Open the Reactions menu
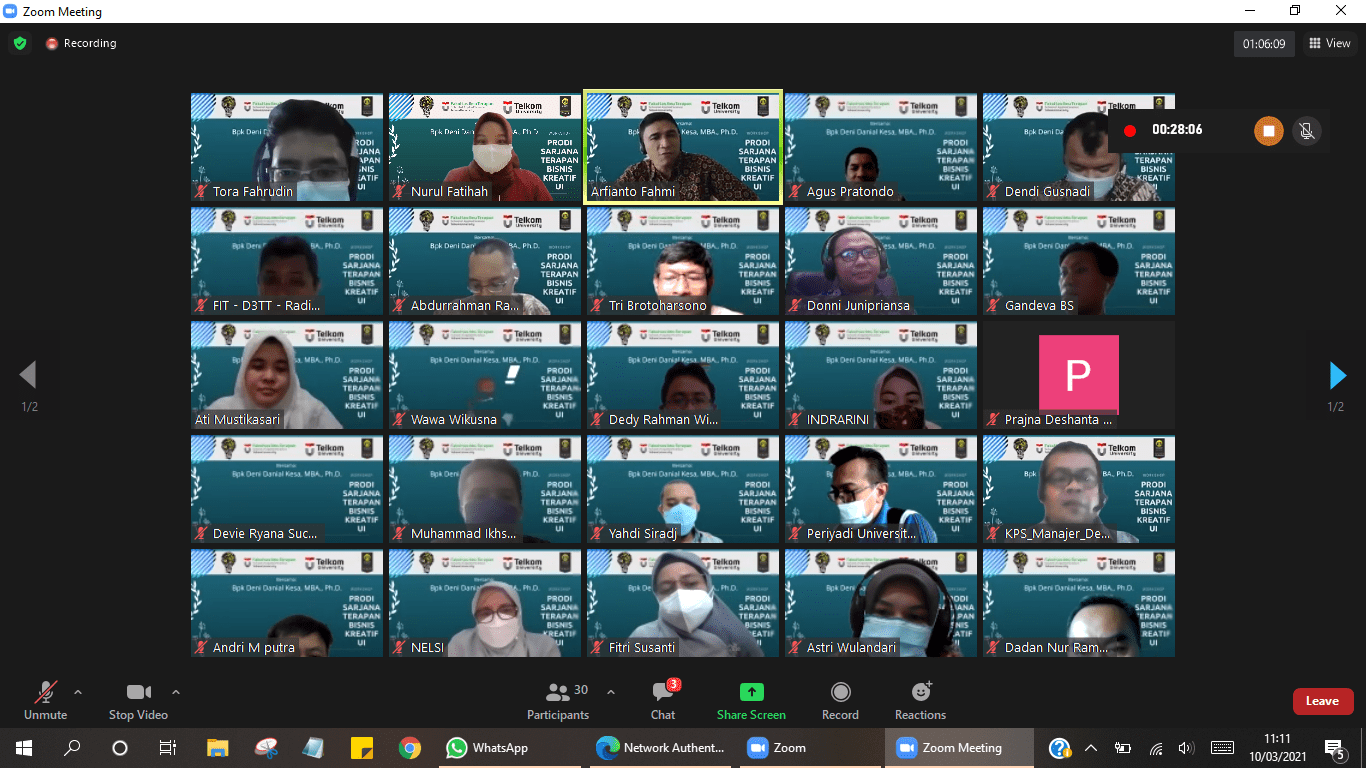This screenshot has height=768, width=1366. click(x=920, y=700)
